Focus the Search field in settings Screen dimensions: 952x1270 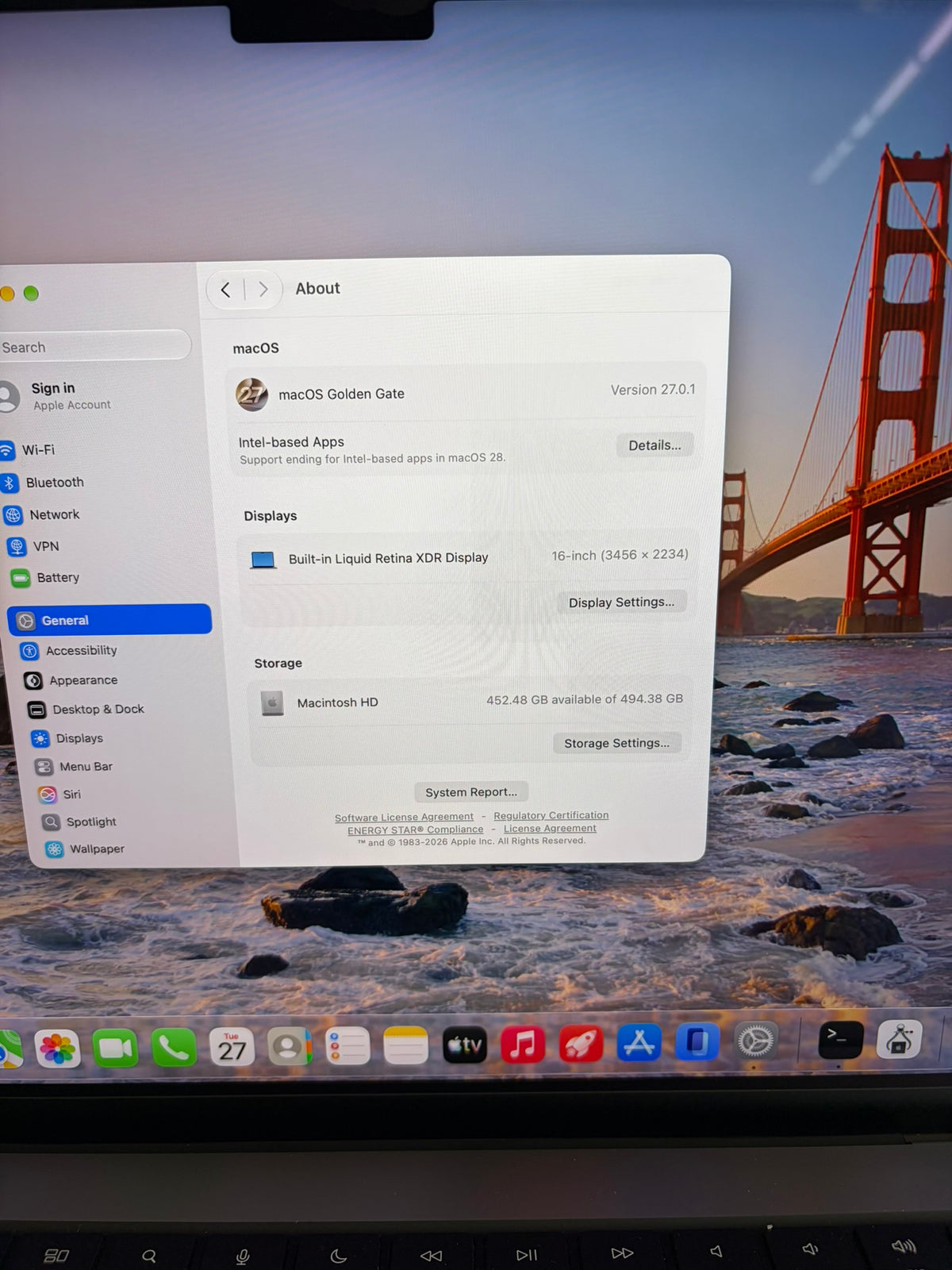click(95, 347)
